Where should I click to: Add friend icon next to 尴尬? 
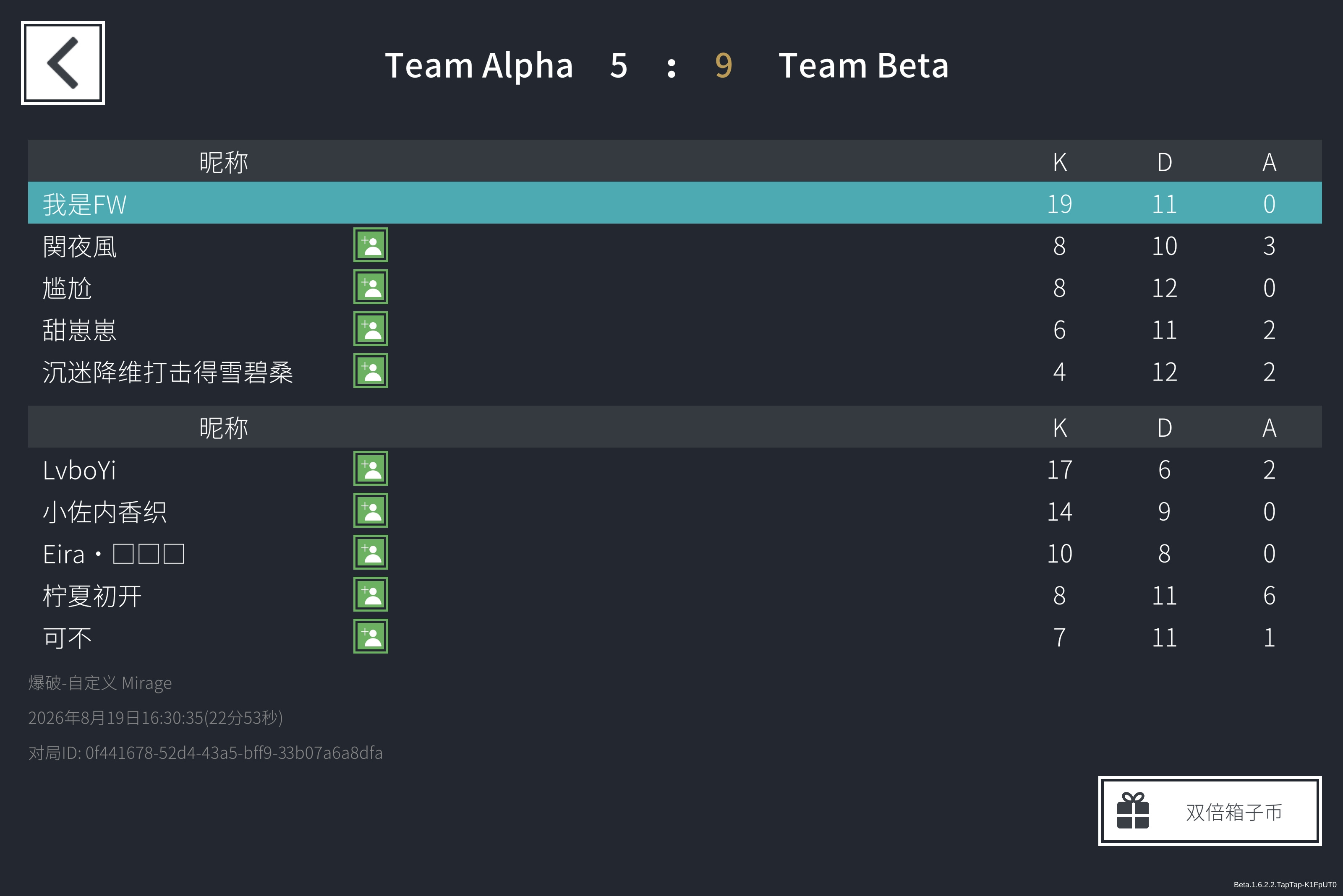(371, 287)
